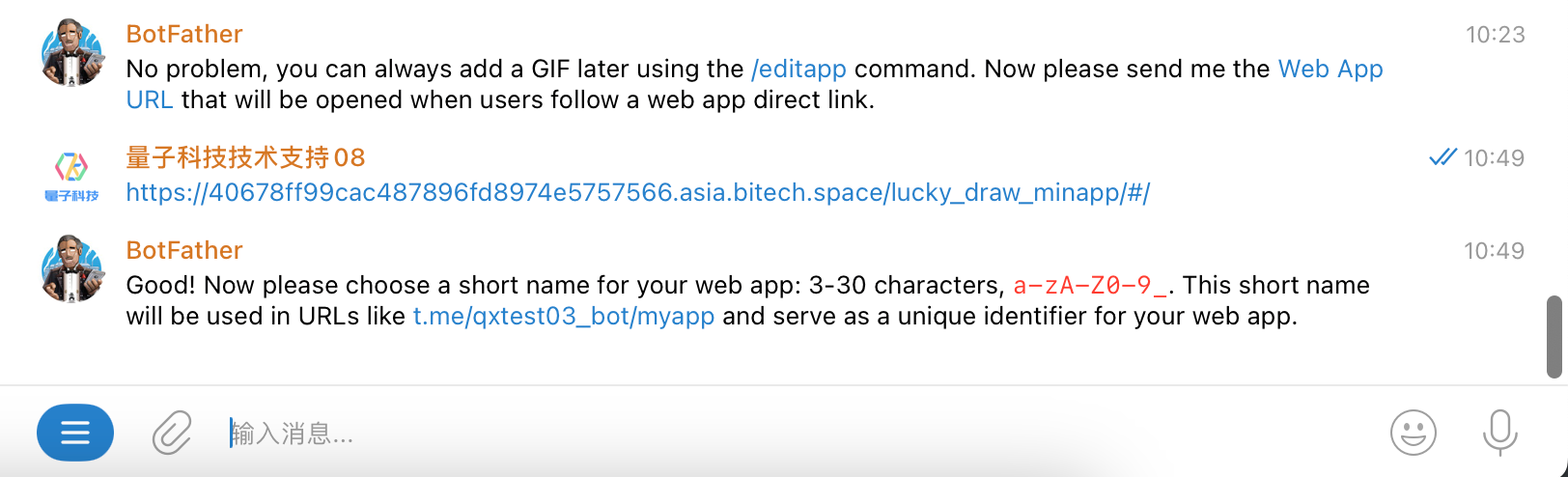Open the t.me/qxtest03_bot/myapp link
The height and width of the screenshot is (477, 1568).
564,317
